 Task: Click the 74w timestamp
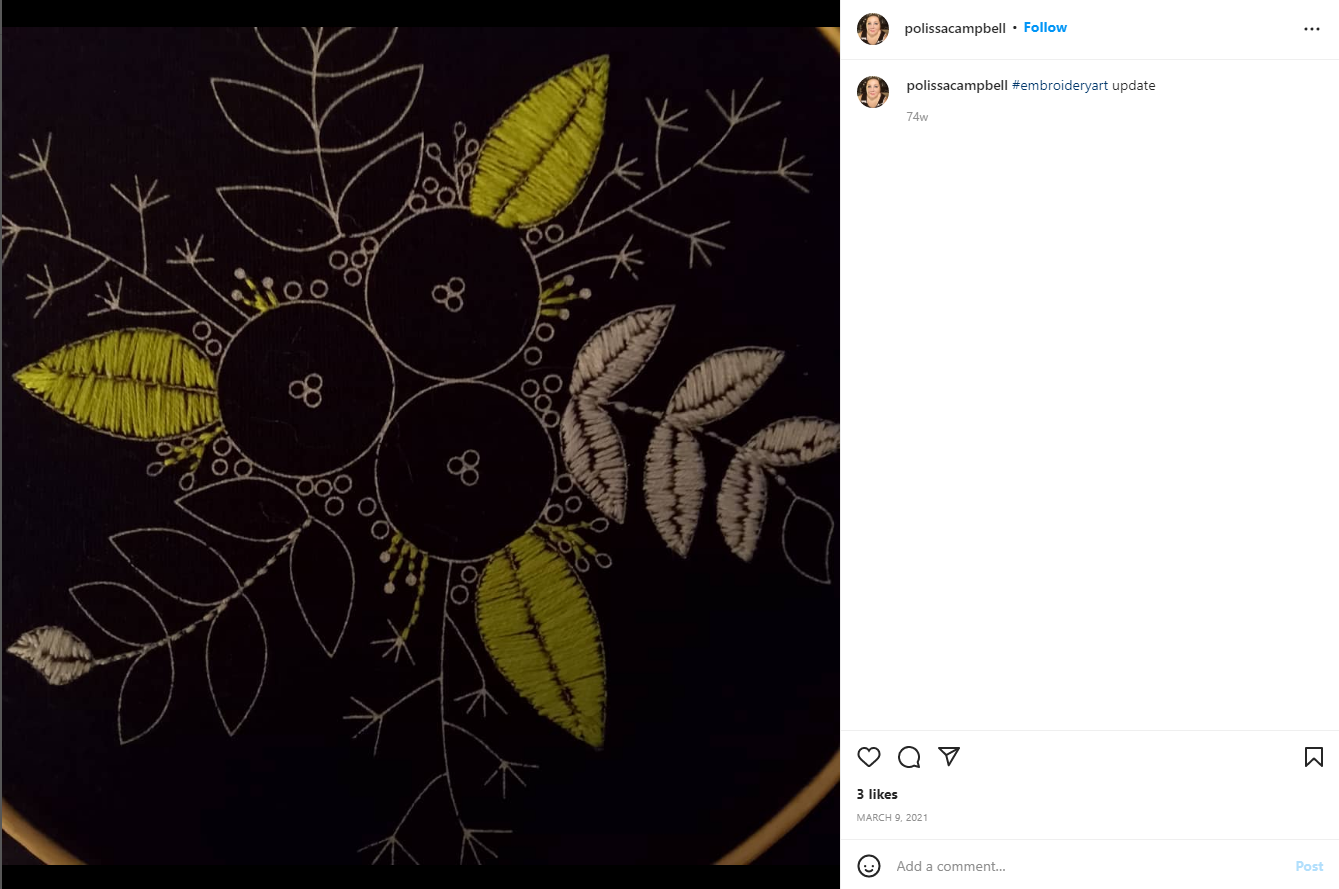coord(917,117)
